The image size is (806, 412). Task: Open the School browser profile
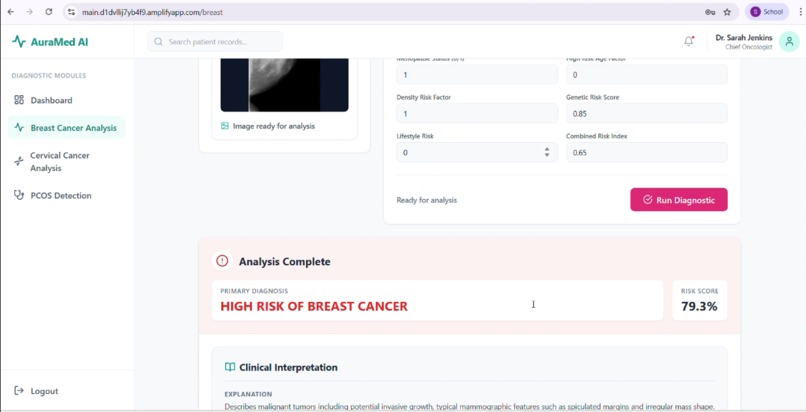tap(766, 12)
